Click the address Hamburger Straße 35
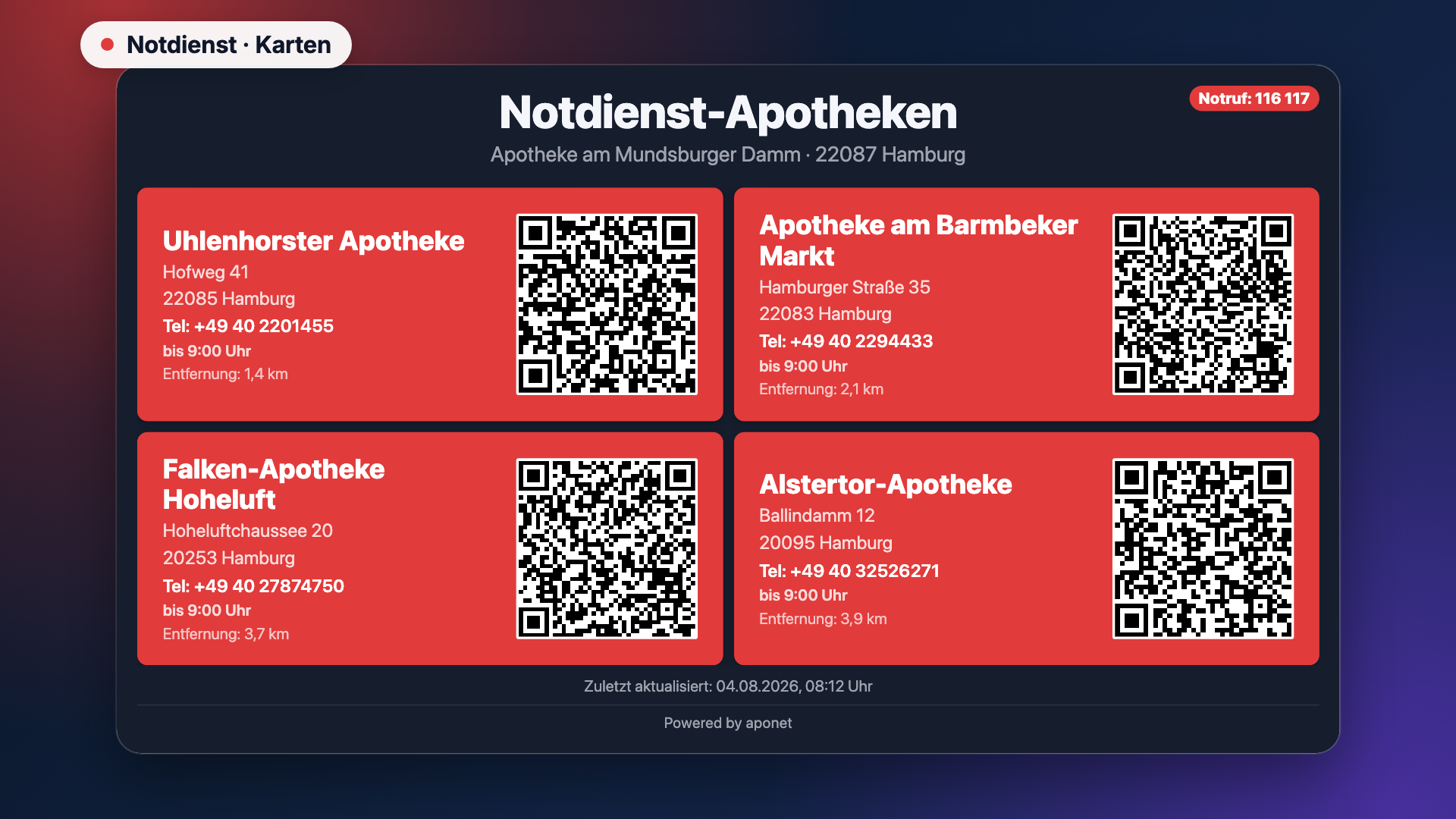1456x819 pixels. (844, 287)
